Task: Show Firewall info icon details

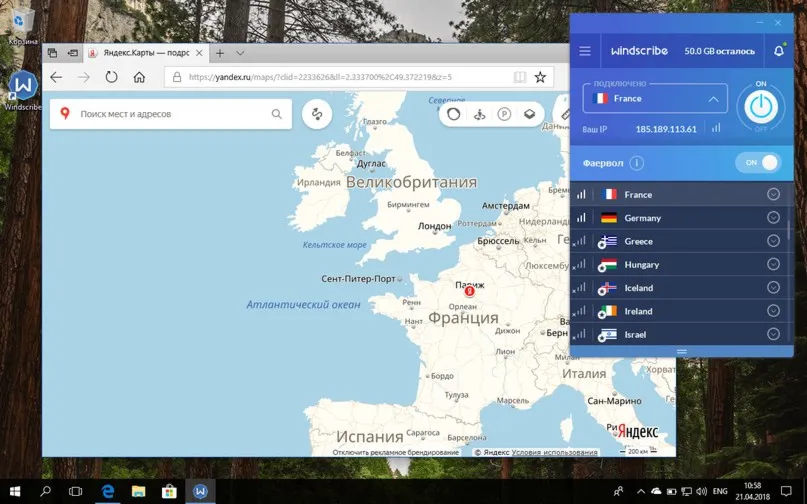Action: click(637, 163)
